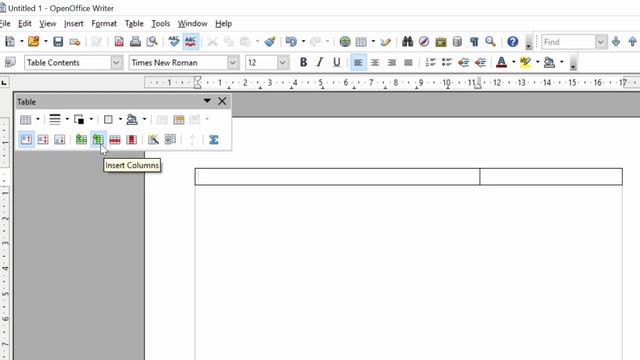The height and width of the screenshot is (360, 640).
Task: Toggle AutoSpellcheck icon
Action: [x=191, y=42]
